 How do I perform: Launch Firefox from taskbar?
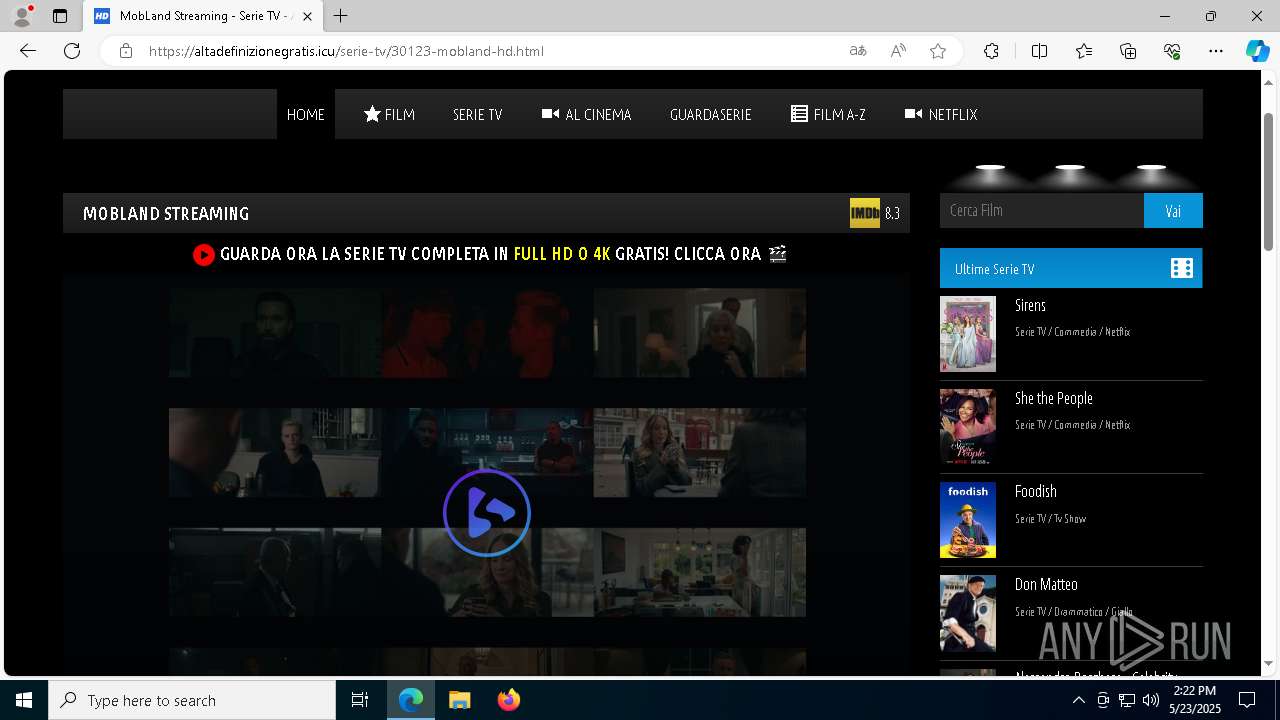coord(509,700)
